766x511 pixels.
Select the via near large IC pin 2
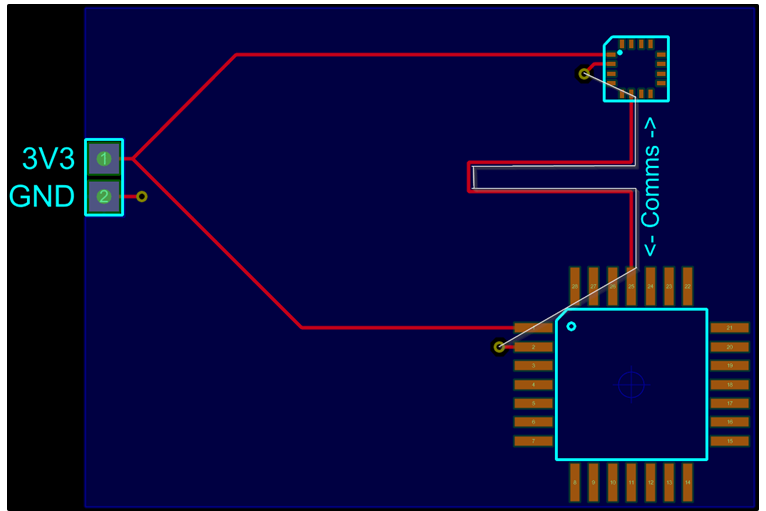[x=499, y=347]
